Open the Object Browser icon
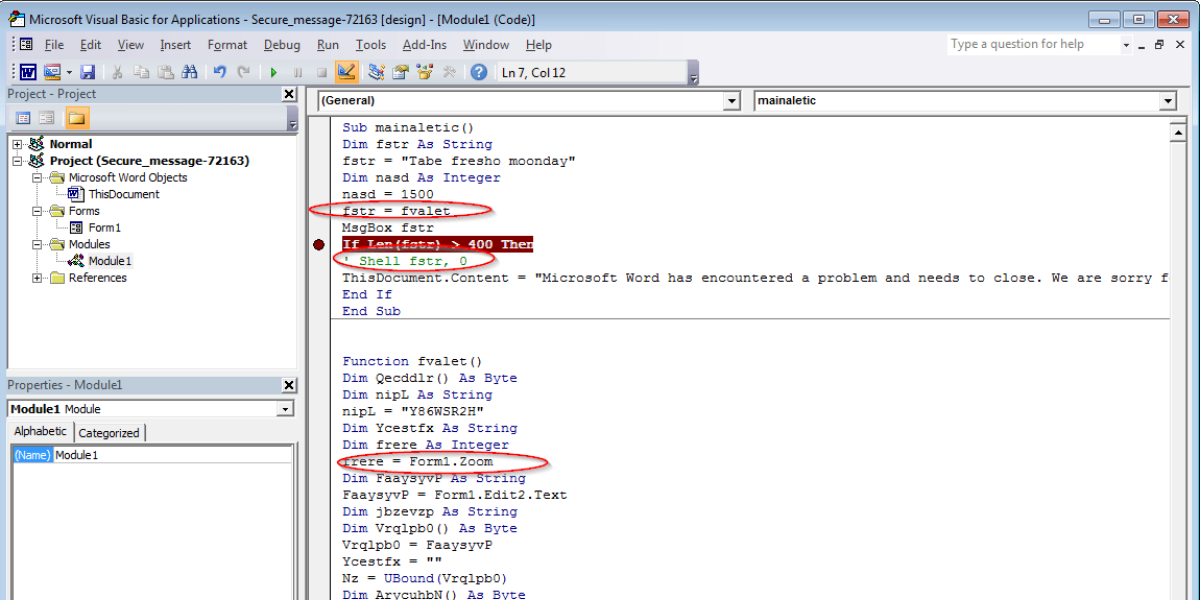The height and width of the screenshot is (600, 1200). (x=426, y=72)
